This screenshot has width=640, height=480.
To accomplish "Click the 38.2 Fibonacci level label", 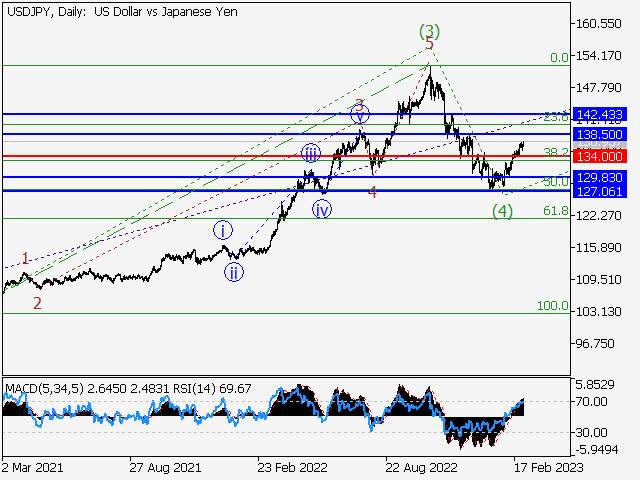I will [556, 153].
